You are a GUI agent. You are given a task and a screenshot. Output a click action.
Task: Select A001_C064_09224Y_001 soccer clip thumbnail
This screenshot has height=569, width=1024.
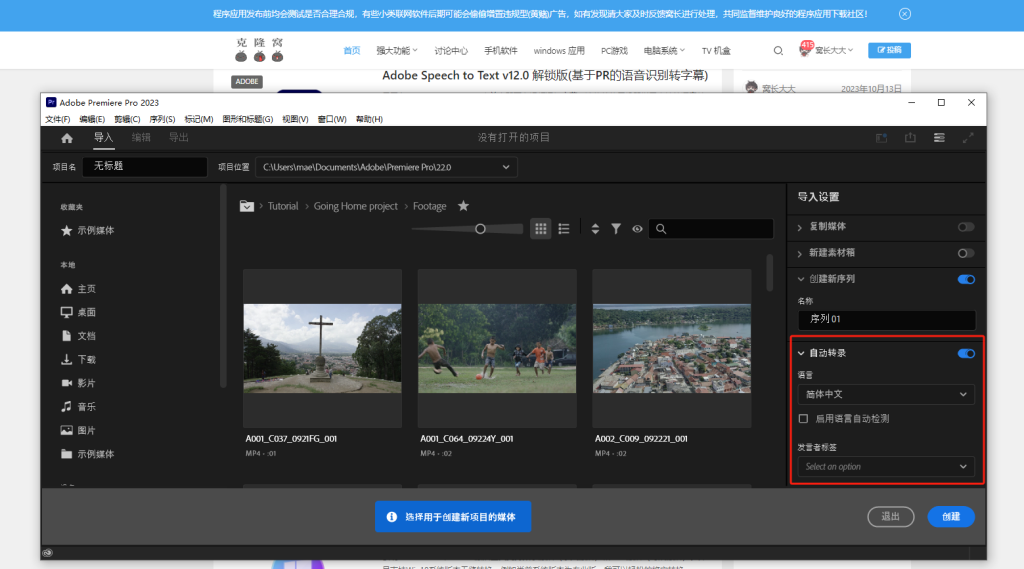click(497, 348)
